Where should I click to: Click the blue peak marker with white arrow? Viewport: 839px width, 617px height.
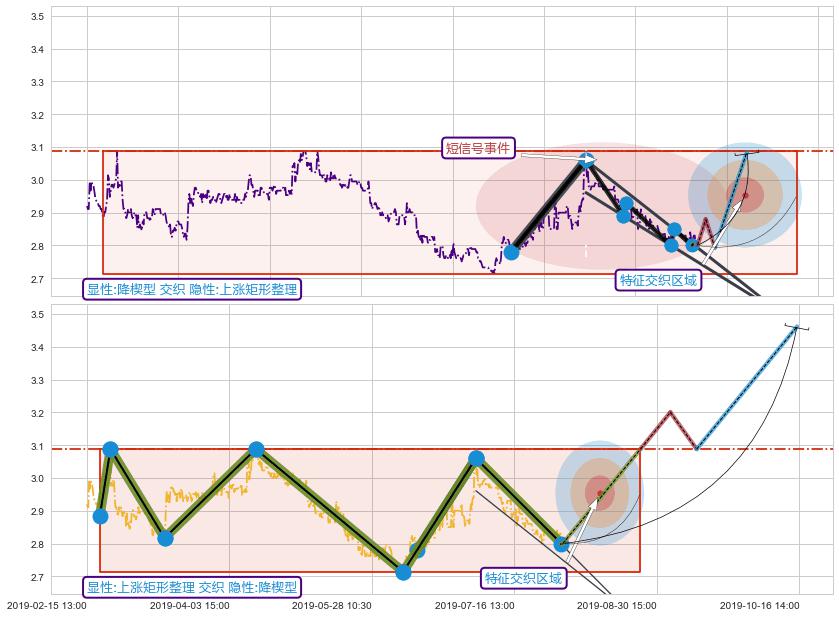pos(586,160)
